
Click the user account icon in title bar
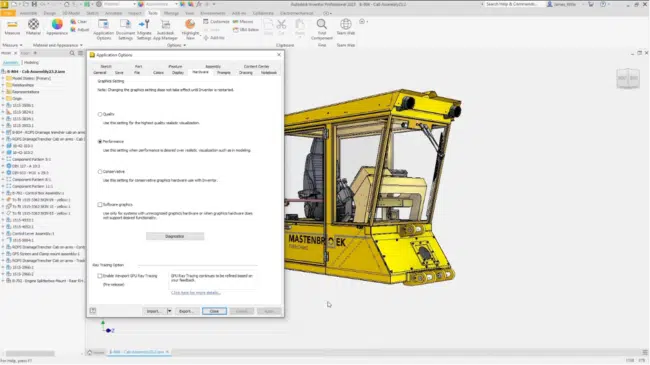click(550, 4)
